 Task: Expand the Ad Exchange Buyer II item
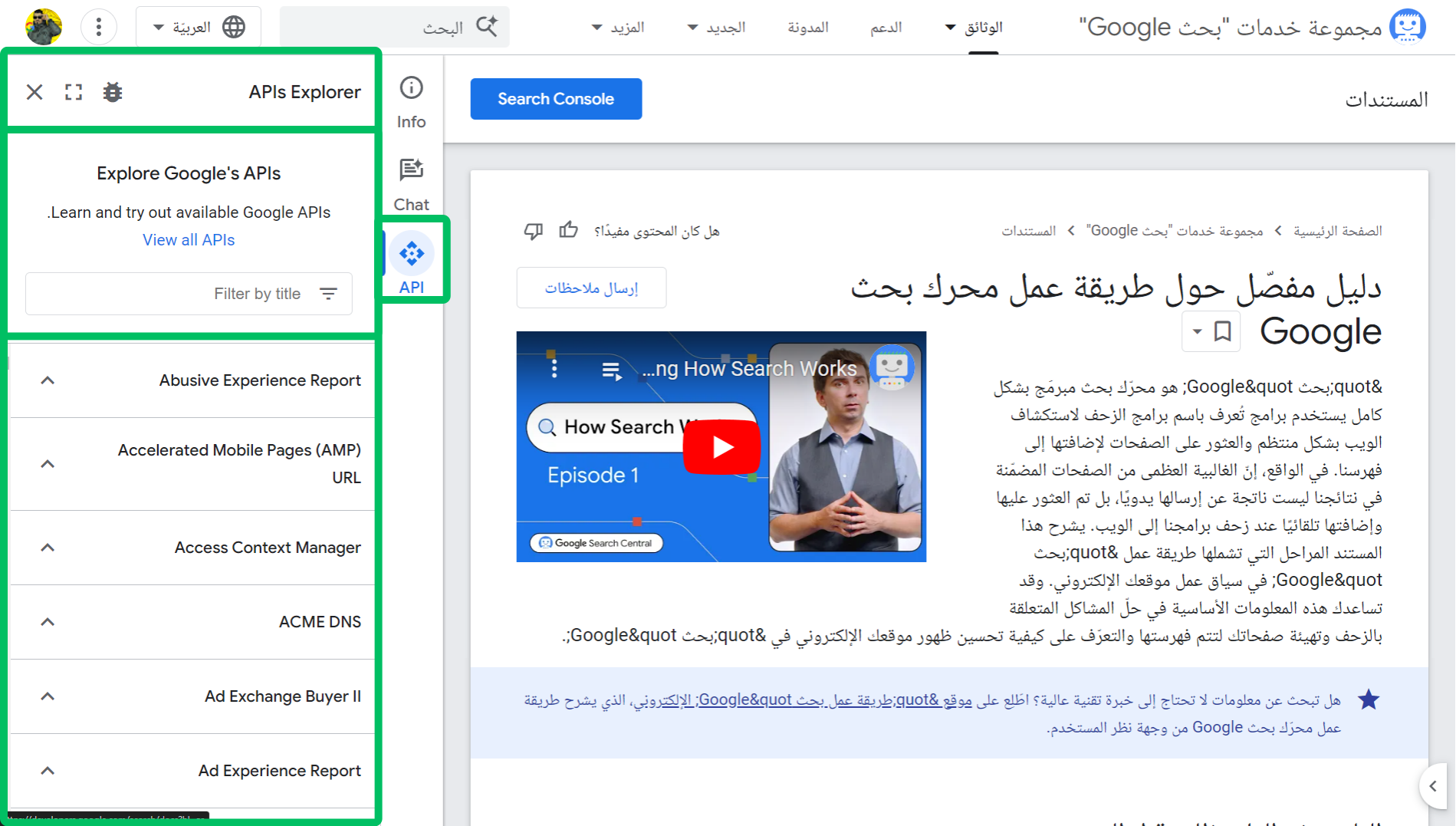48,696
